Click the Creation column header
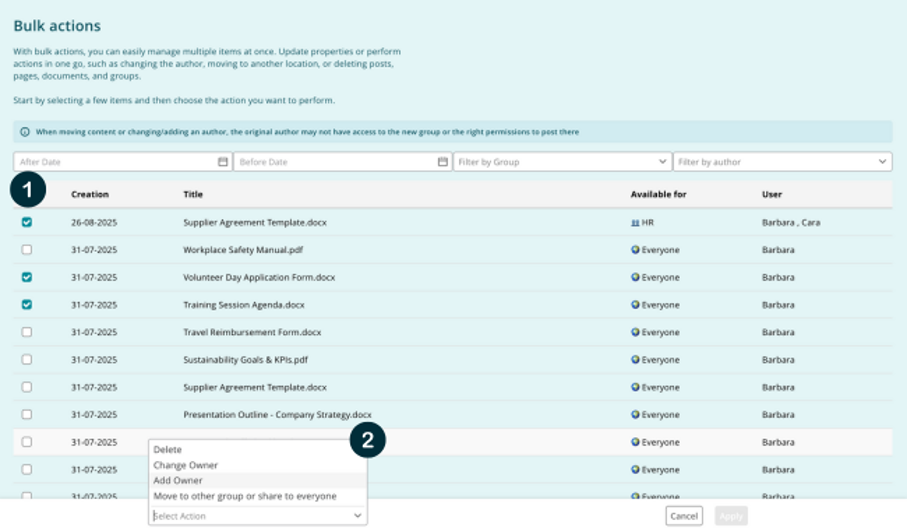Image resolution: width=908 pixels, height=532 pixels. click(90, 195)
